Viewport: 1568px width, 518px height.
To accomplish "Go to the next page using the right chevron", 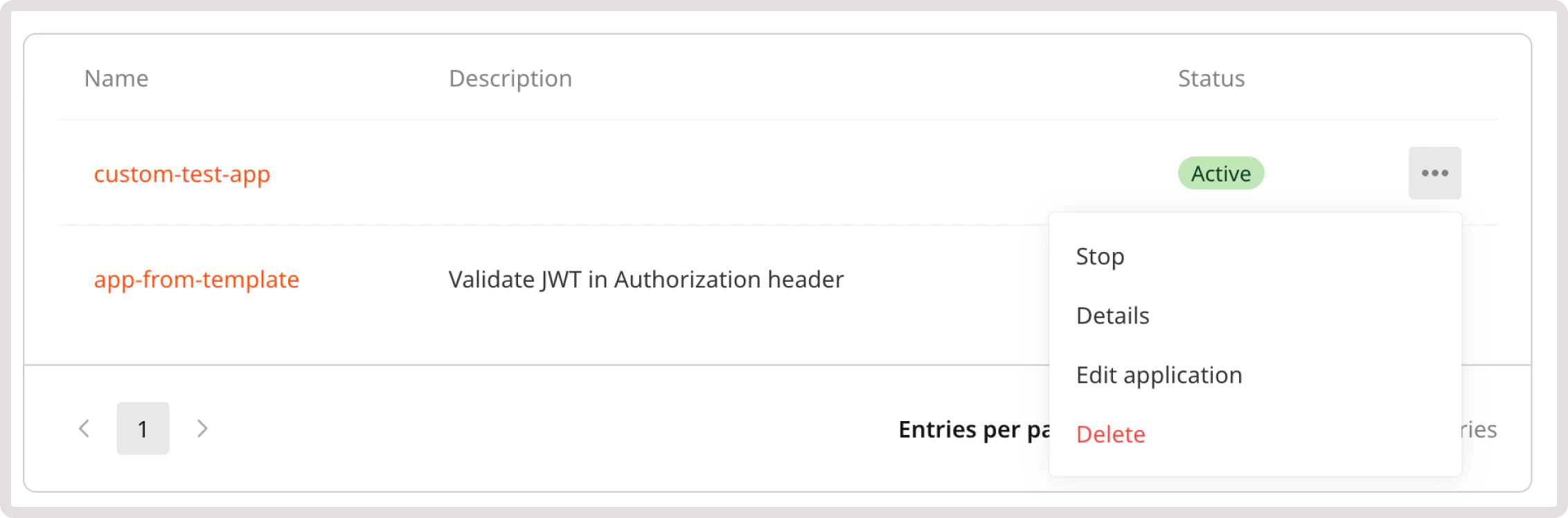I will coord(202,428).
